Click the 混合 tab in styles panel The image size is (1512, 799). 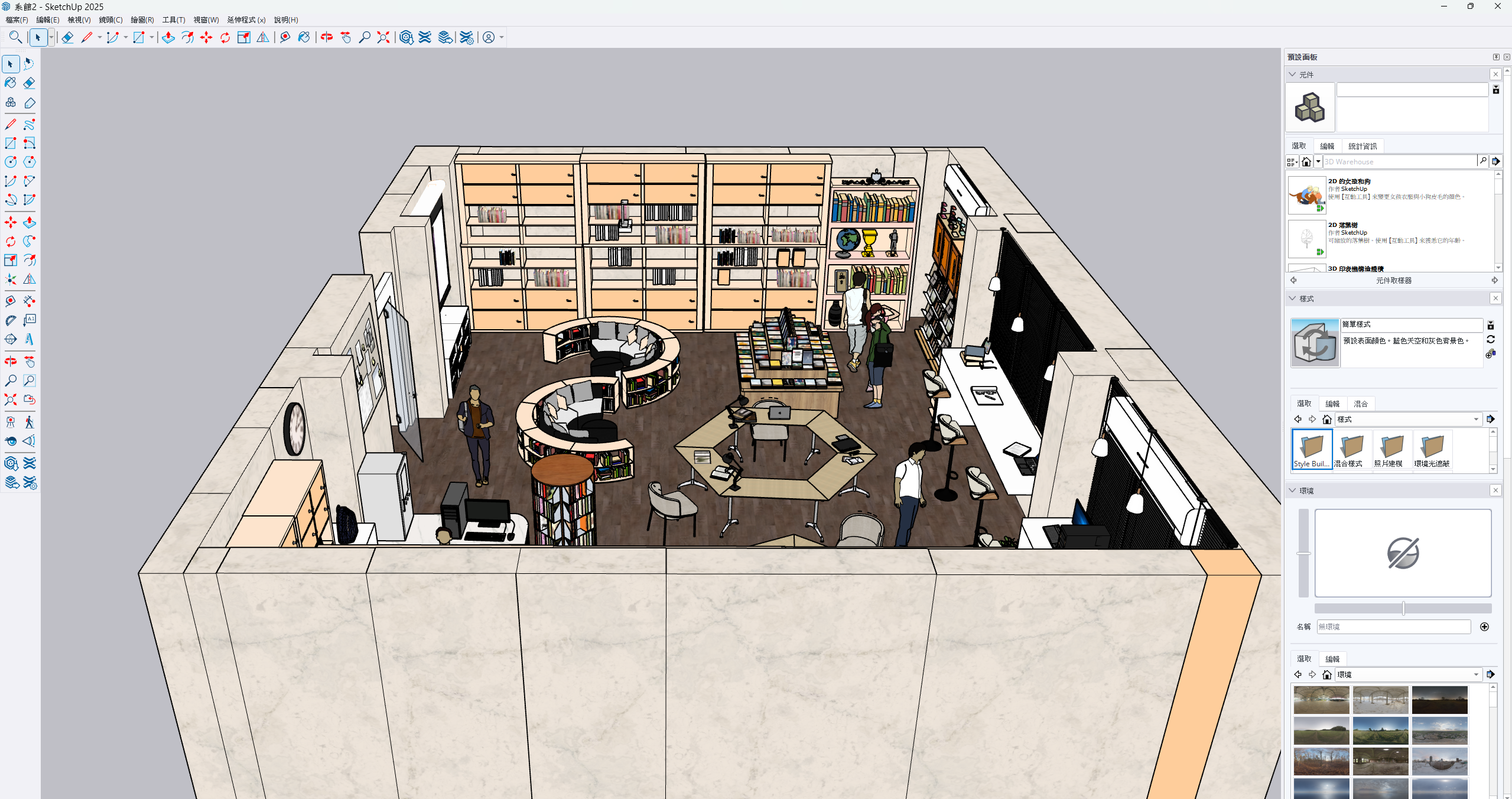1360,404
